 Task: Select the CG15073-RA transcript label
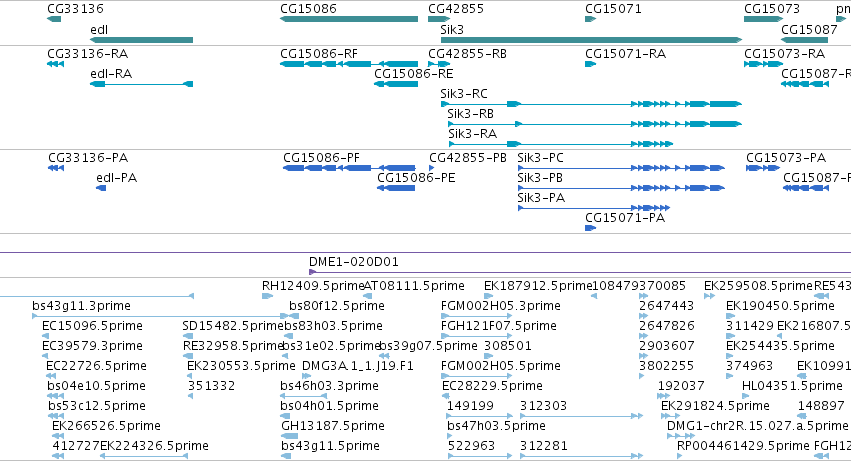[784, 54]
